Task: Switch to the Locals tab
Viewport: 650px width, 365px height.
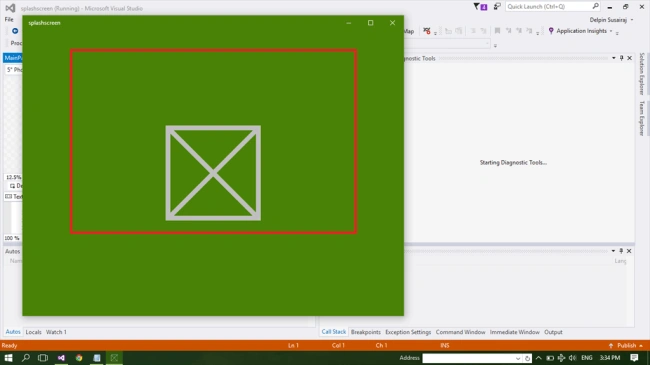Action: pos(34,332)
